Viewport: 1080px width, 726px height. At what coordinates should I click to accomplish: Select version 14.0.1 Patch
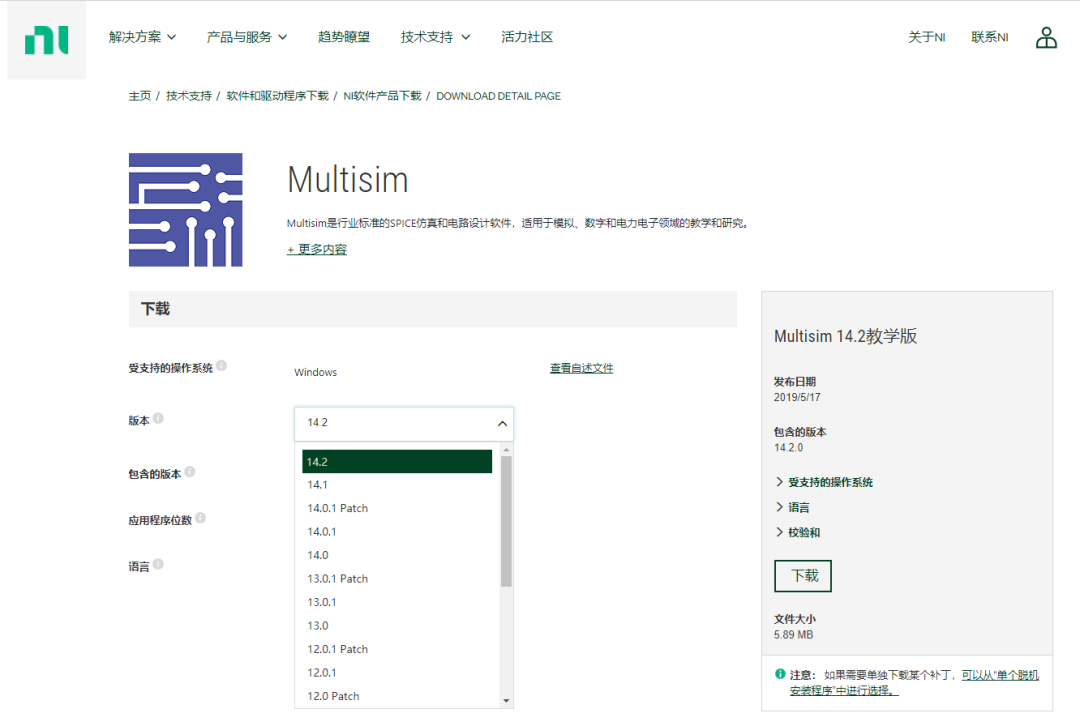[x=397, y=508]
